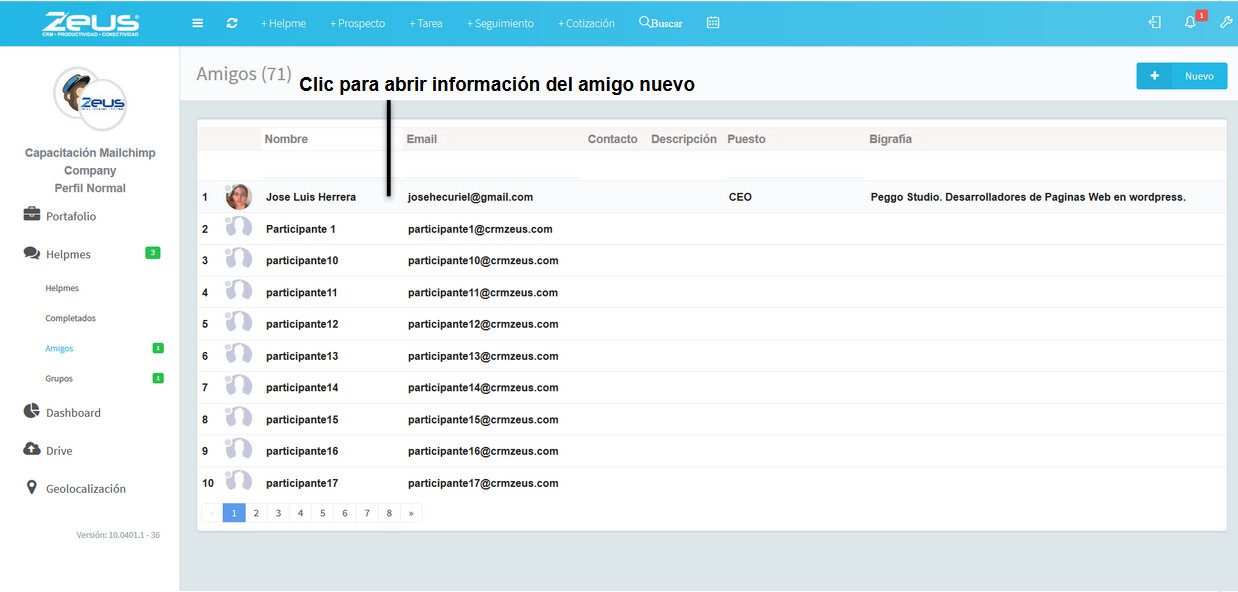This screenshot has height=592, width=1238.
Task: Expand the Helpmes sidebar section
Action: (68, 254)
